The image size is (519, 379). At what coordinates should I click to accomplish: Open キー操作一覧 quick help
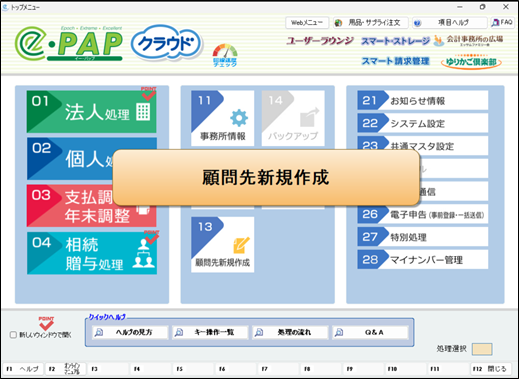coord(210,332)
